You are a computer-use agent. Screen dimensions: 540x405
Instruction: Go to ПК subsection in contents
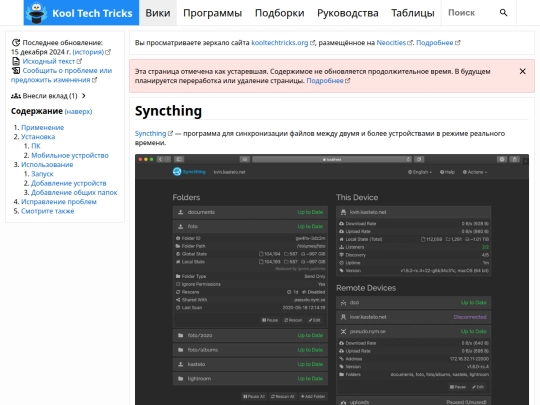(36, 146)
